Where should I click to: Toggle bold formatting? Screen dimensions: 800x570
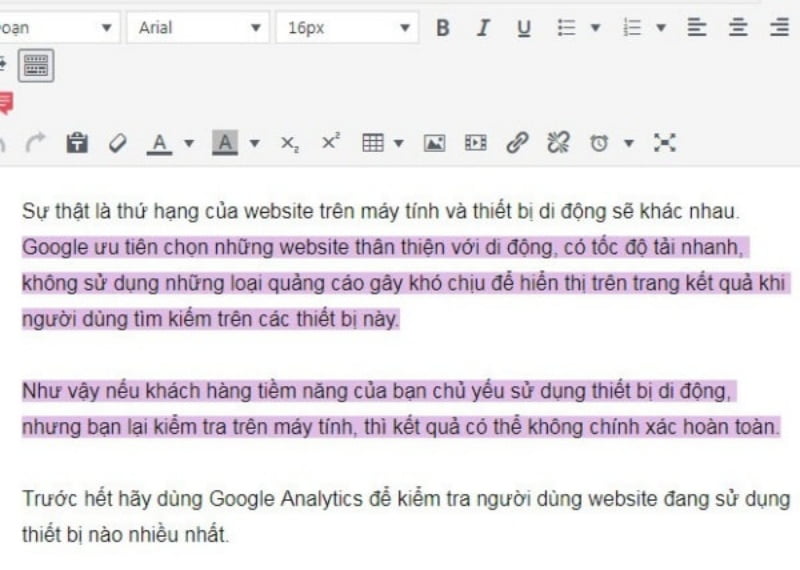[x=443, y=28]
